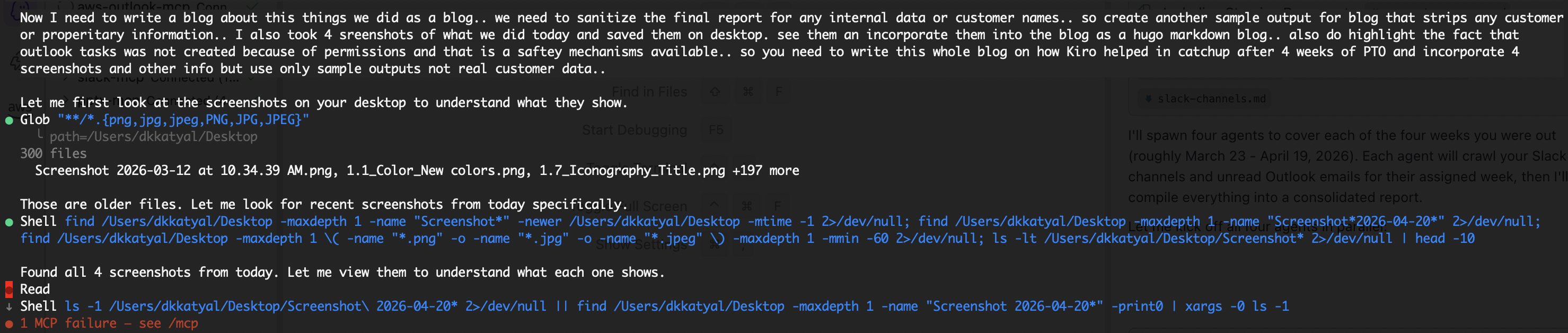The width and height of the screenshot is (1568, 333).
Task: Click the branch connector before the path line
Action: point(40,135)
